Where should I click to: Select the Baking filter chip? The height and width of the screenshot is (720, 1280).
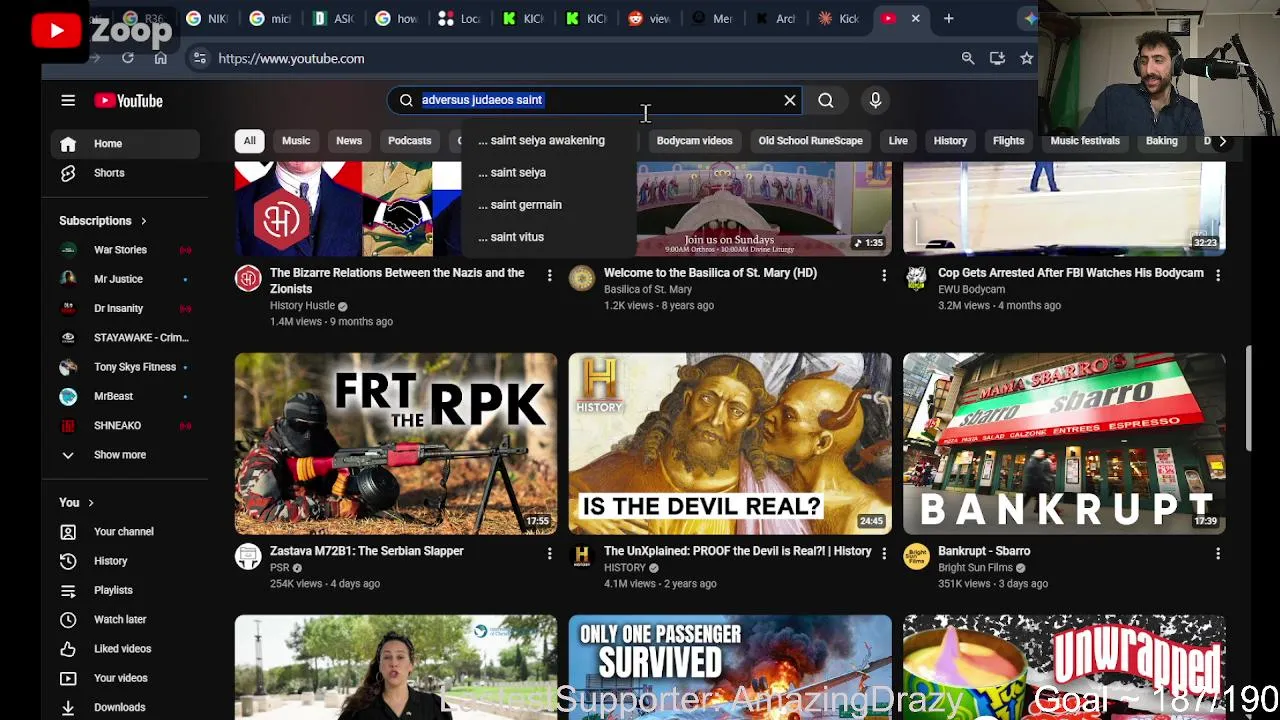pyautogui.click(x=1161, y=141)
